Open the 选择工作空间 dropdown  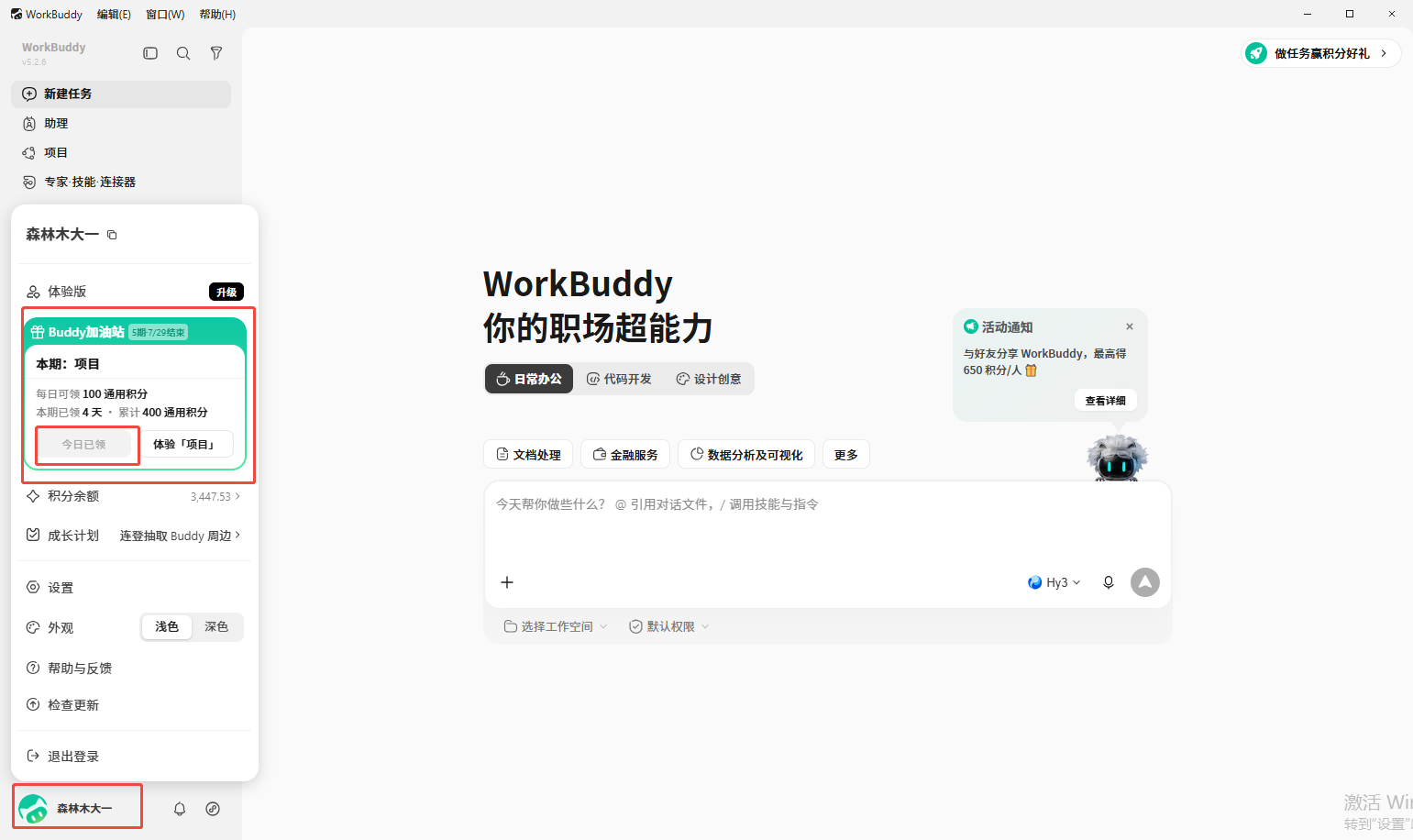556,626
